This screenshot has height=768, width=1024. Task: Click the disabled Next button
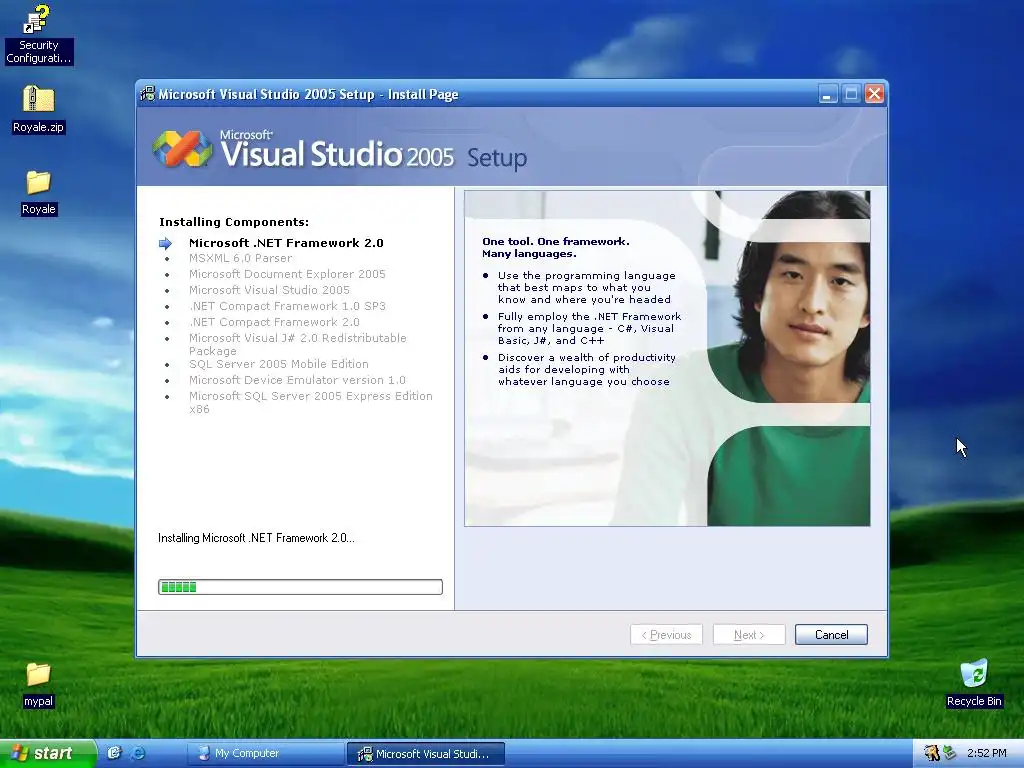(x=748, y=635)
